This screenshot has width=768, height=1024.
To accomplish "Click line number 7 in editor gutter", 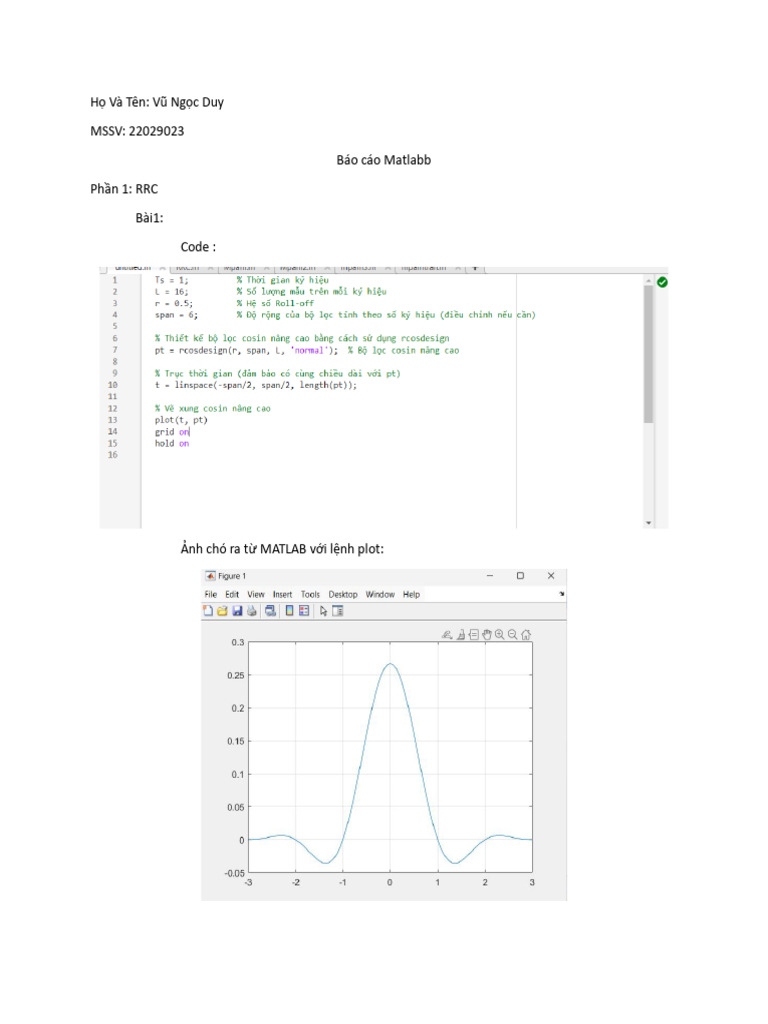I will [x=115, y=350].
